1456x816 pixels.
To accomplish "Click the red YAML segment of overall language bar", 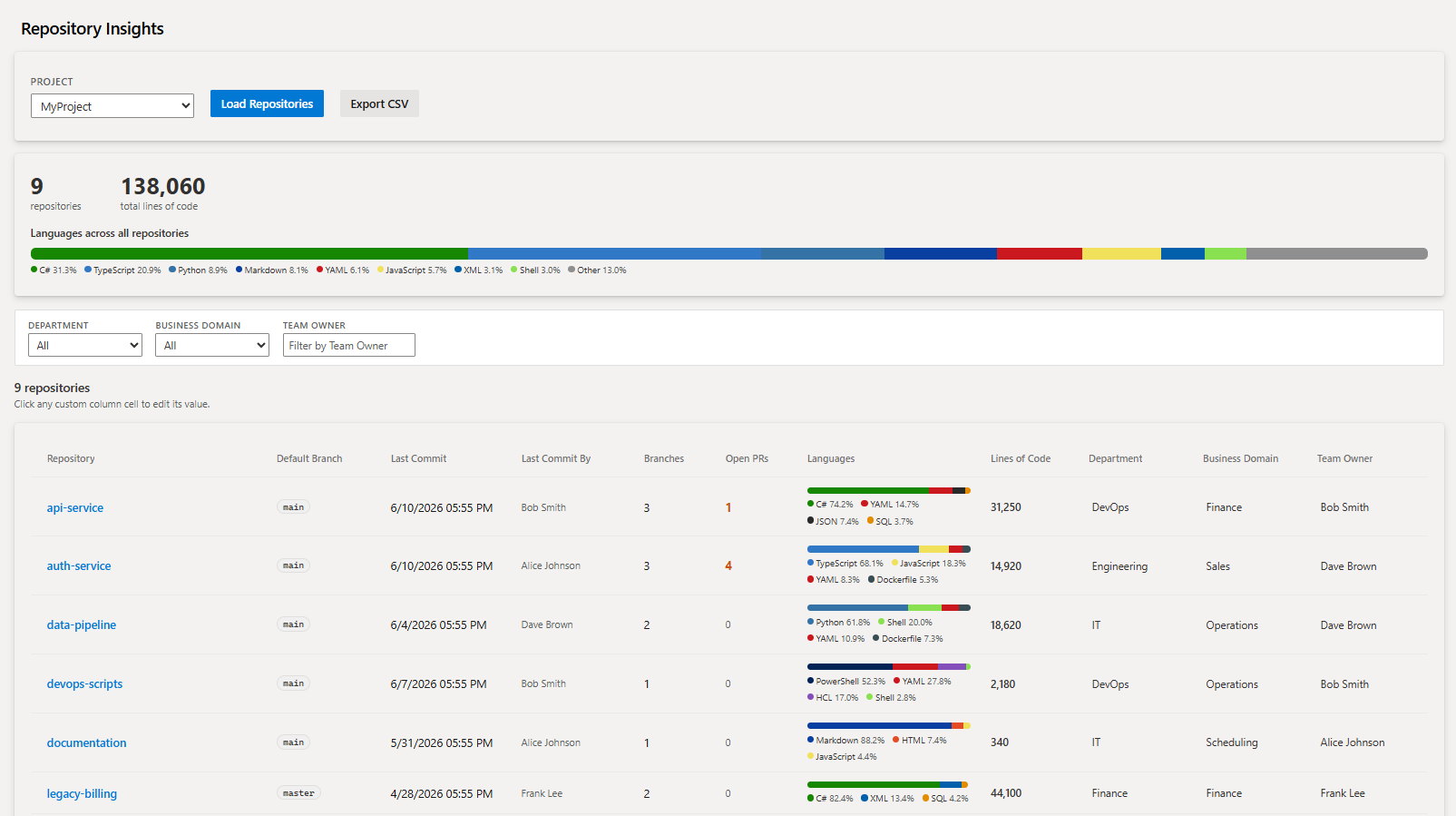I will 1040,254.
